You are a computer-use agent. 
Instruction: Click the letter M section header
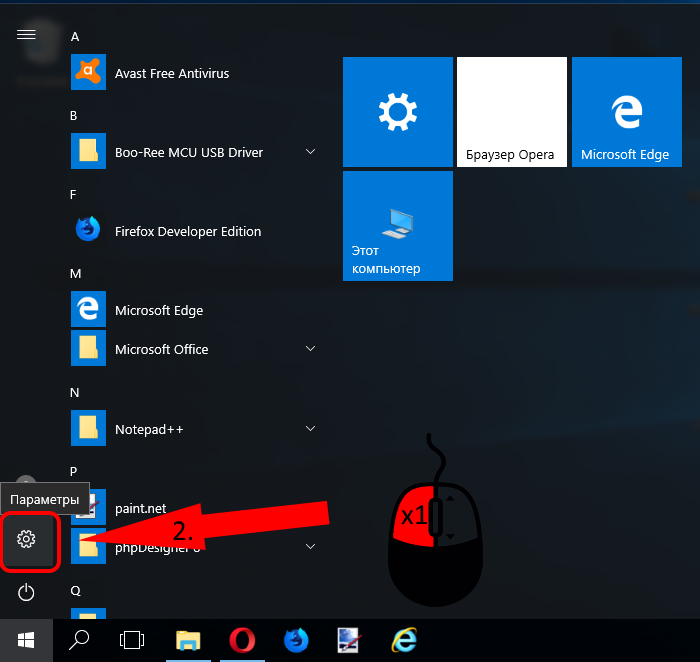click(75, 273)
